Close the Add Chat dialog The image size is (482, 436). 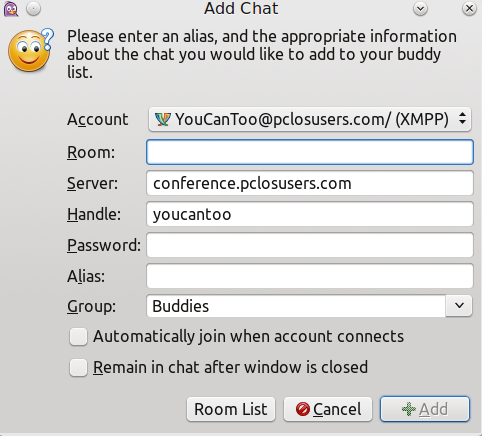tap(469, 9)
